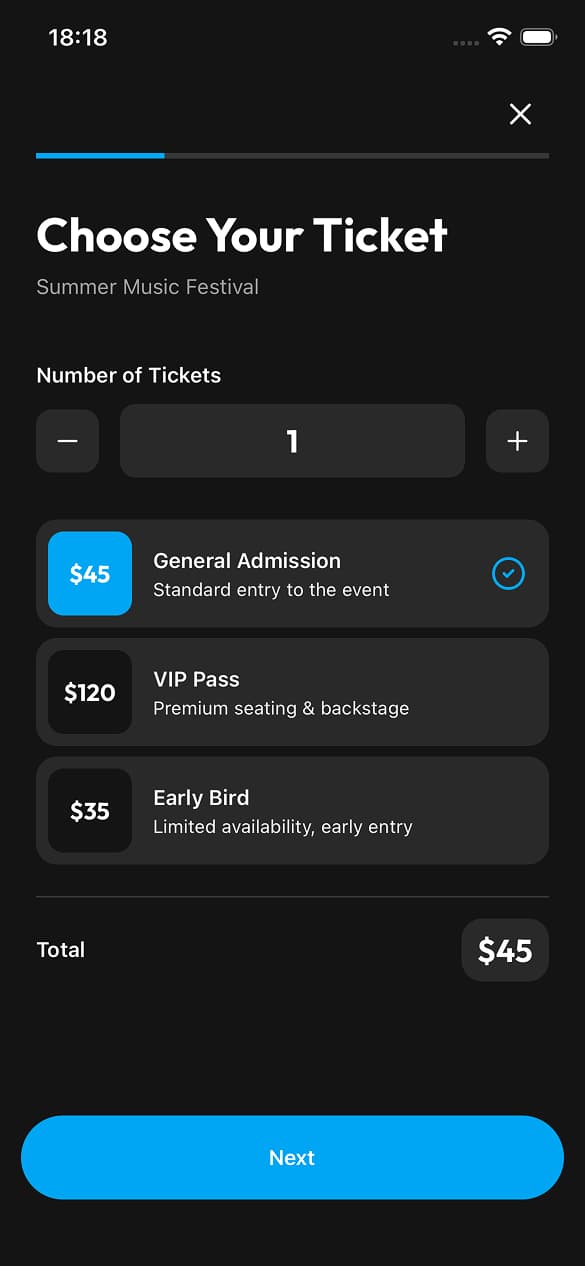Select the Early Bird ticket
The height and width of the screenshot is (1266, 585).
pos(292,811)
